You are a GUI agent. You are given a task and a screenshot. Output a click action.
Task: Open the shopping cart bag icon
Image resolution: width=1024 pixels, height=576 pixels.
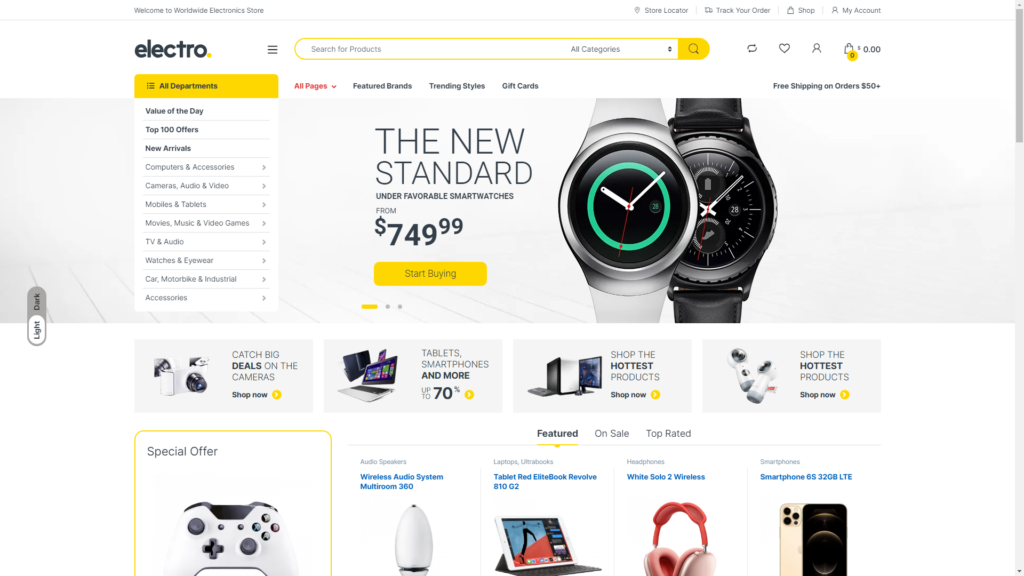tap(848, 49)
